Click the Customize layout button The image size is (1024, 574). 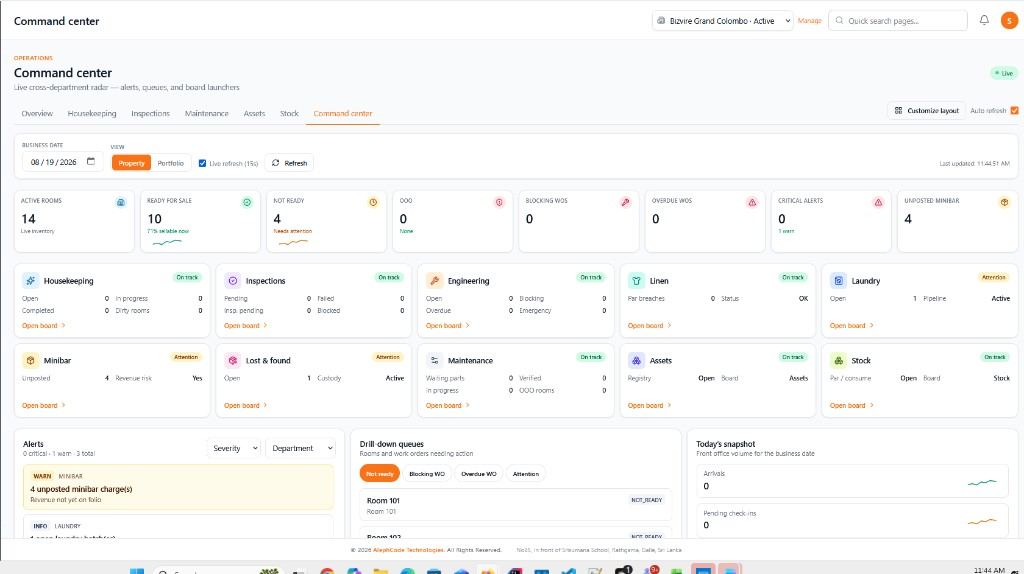927,110
